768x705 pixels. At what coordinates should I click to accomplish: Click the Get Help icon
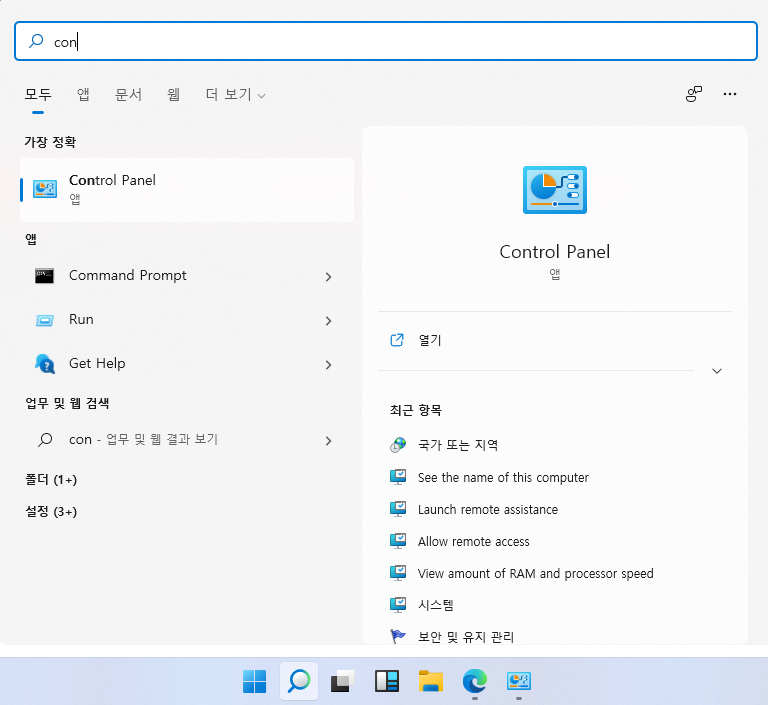click(x=45, y=364)
